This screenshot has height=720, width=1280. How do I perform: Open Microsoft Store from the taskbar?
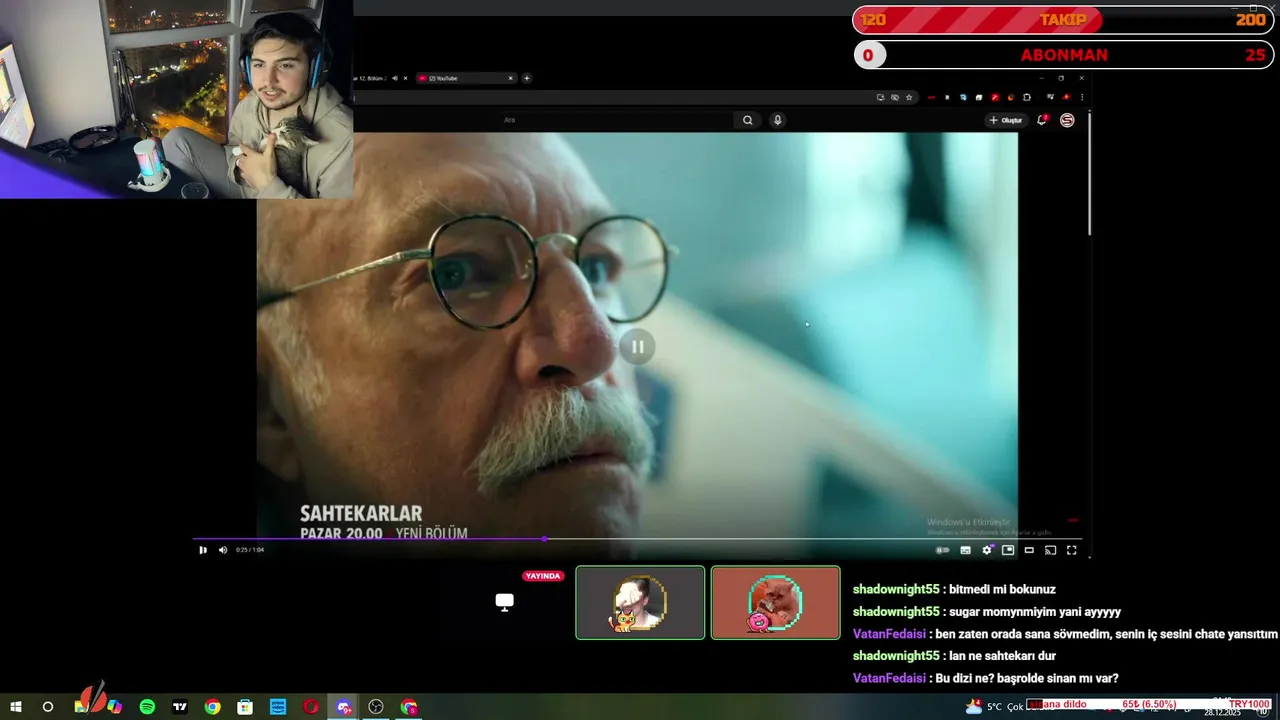click(245, 707)
